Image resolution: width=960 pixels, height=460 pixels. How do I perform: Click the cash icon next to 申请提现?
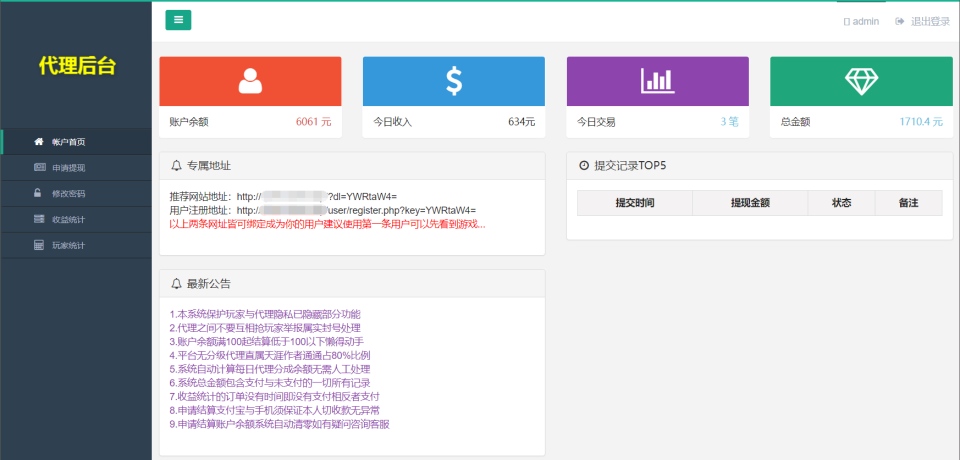40,167
